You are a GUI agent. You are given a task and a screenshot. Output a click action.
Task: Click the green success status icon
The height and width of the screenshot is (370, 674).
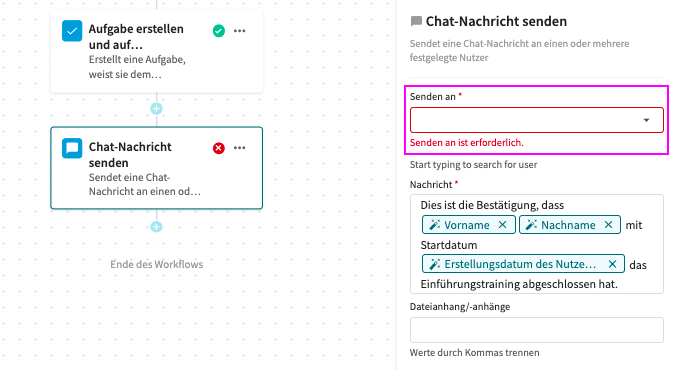pyautogui.click(x=219, y=31)
